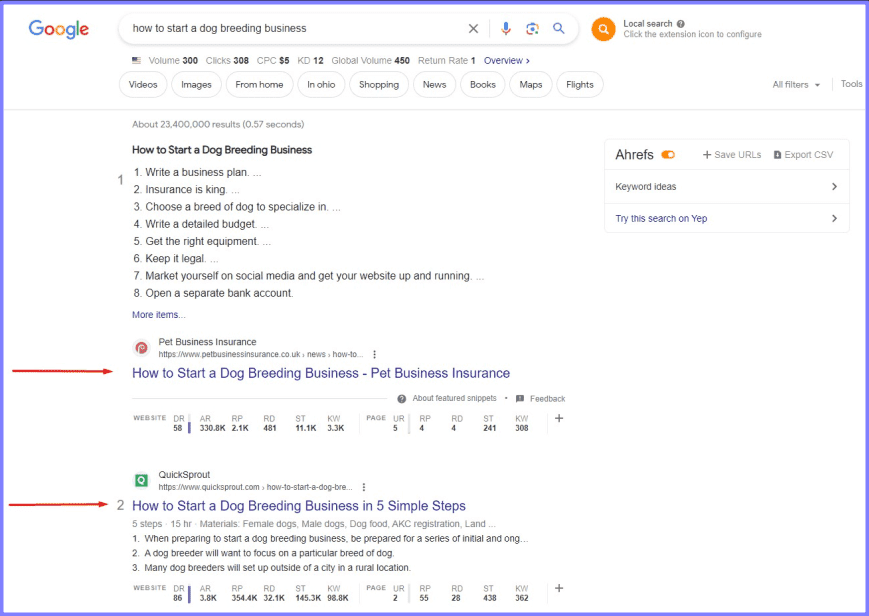
Task: Click More items link under featured snippet
Action: tap(159, 314)
